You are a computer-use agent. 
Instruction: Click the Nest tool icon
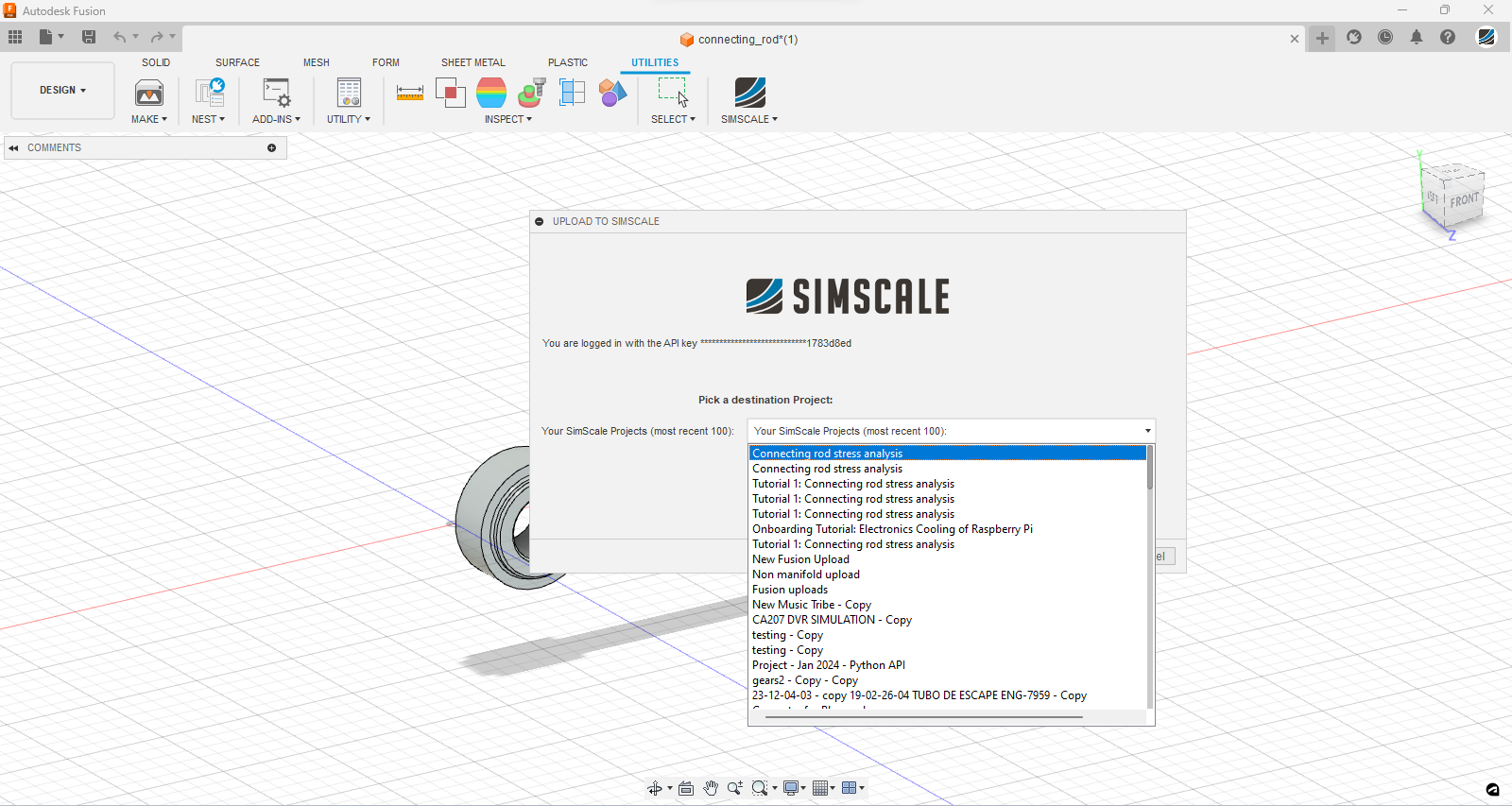(209, 93)
